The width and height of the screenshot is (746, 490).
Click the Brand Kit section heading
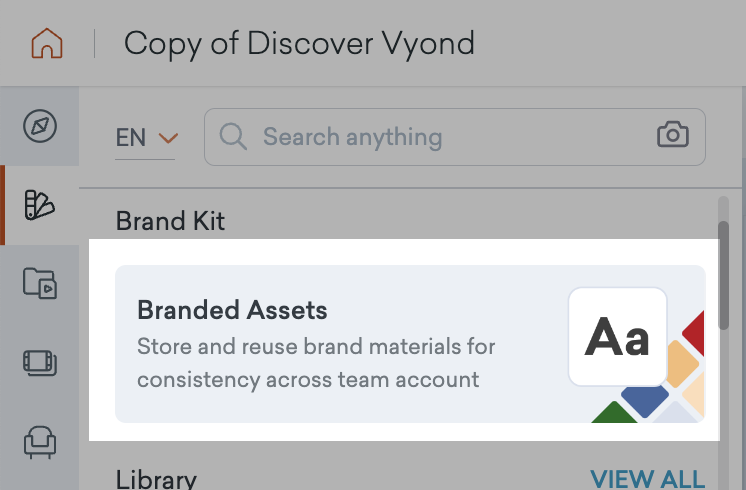(170, 221)
